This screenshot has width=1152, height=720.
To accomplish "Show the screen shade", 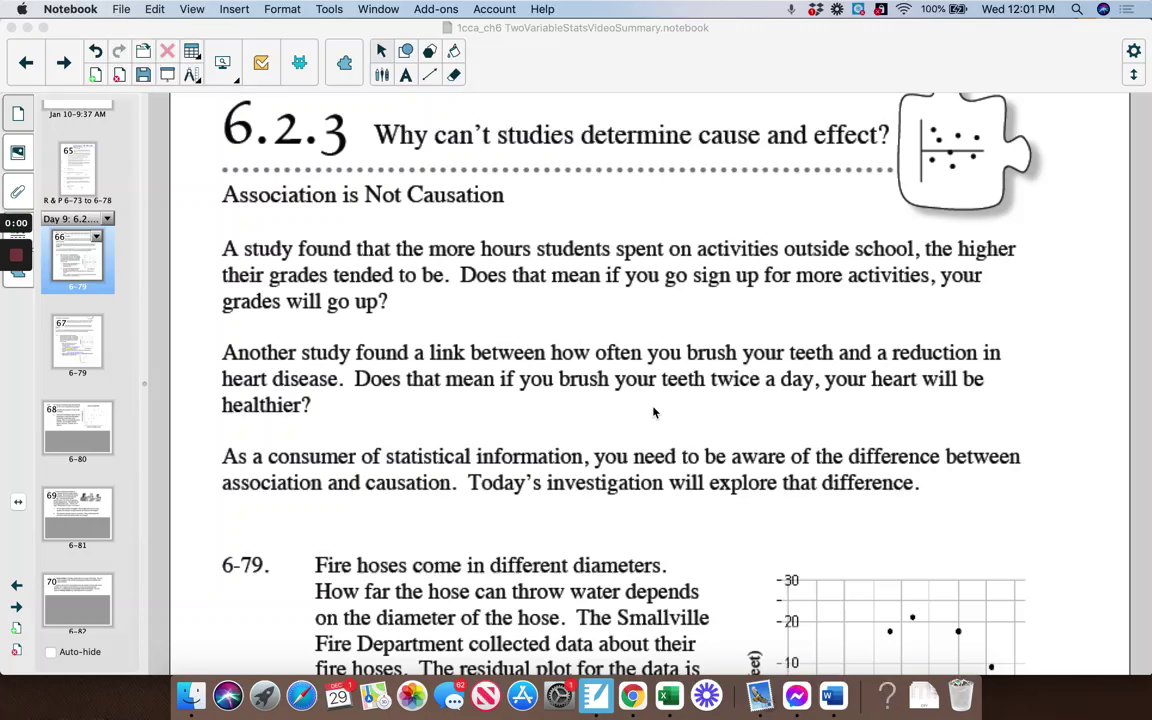I will [x=168, y=74].
